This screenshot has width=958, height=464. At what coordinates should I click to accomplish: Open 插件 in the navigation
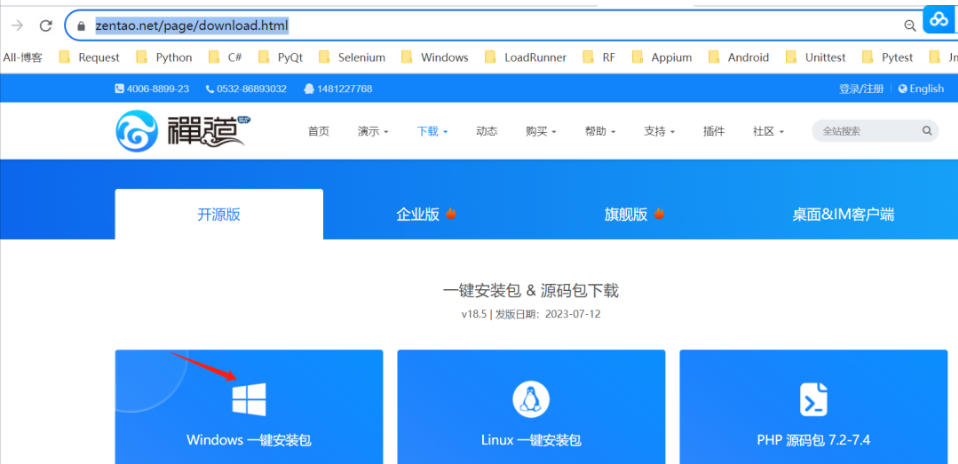coord(714,131)
